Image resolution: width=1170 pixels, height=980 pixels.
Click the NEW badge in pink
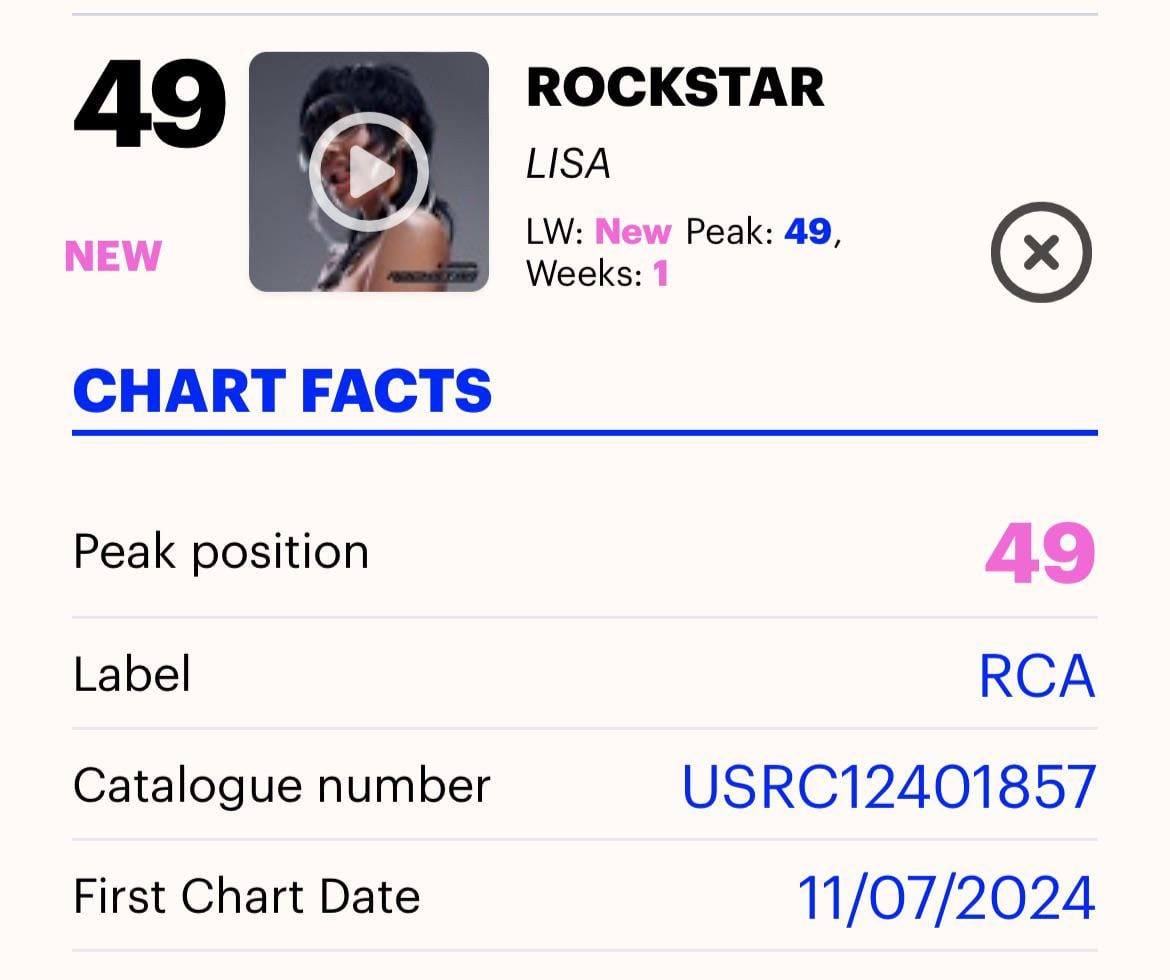(x=112, y=255)
